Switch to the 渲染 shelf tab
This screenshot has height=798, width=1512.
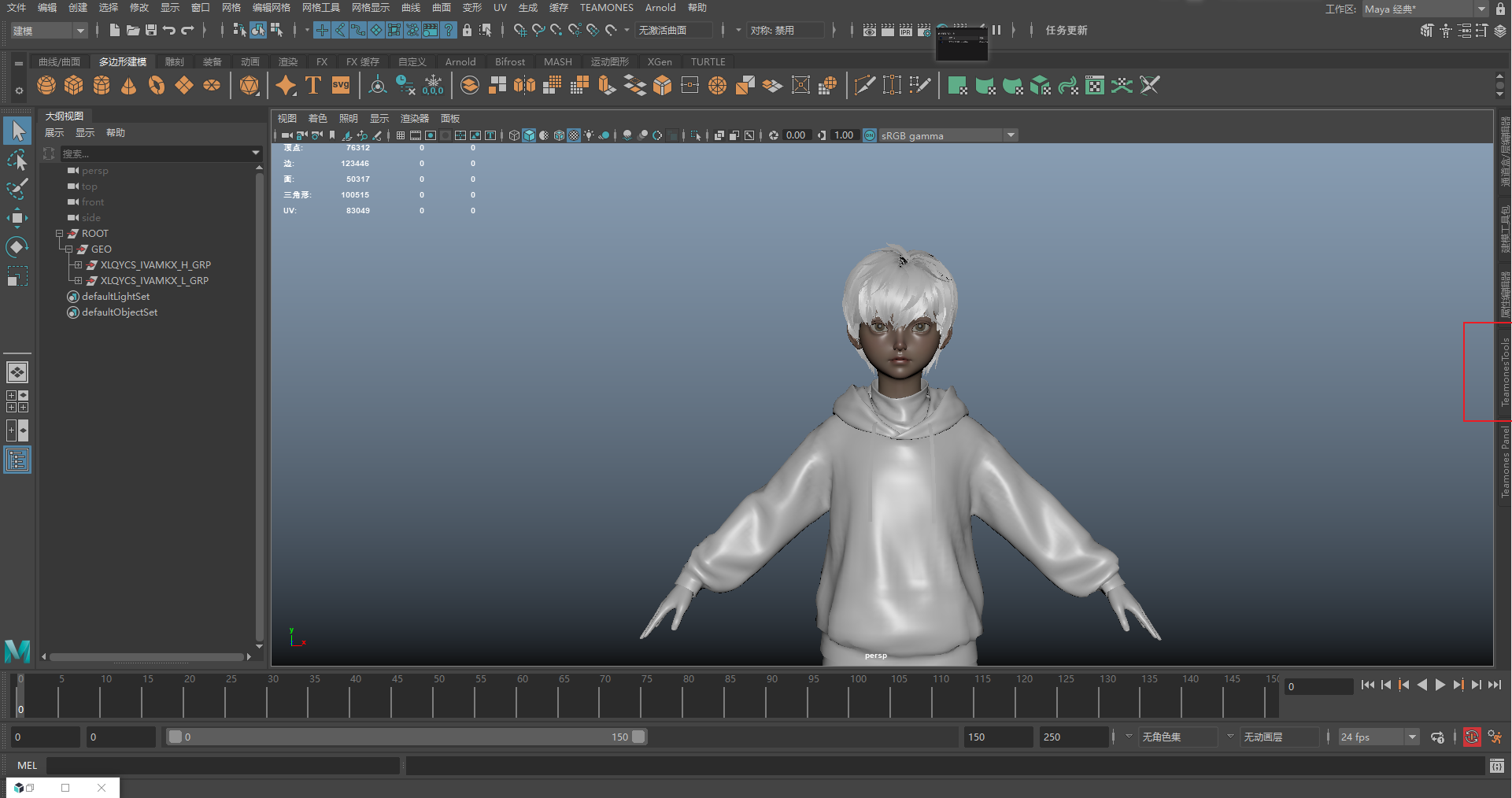pos(287,61)
